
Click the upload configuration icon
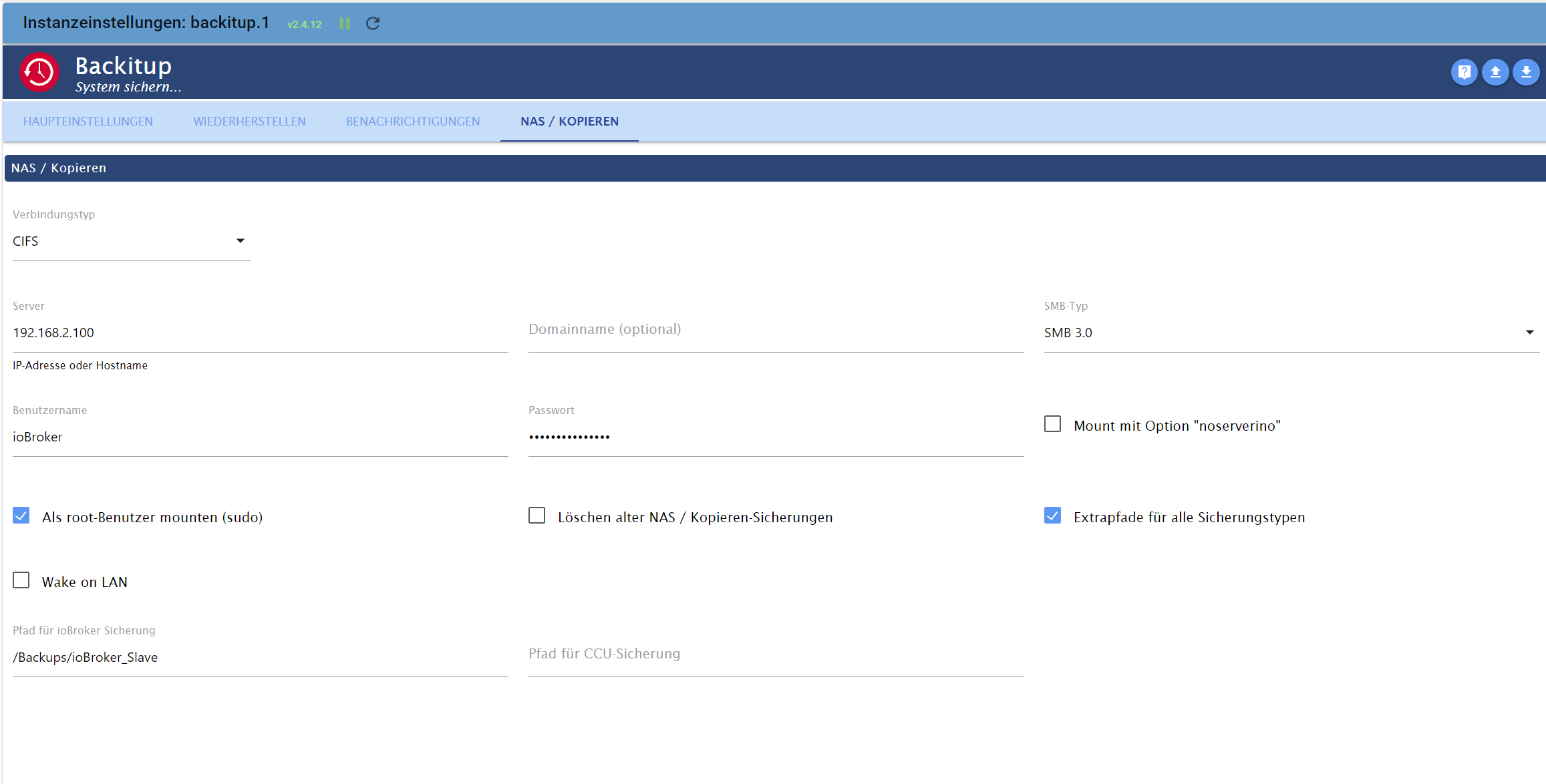1495,72
